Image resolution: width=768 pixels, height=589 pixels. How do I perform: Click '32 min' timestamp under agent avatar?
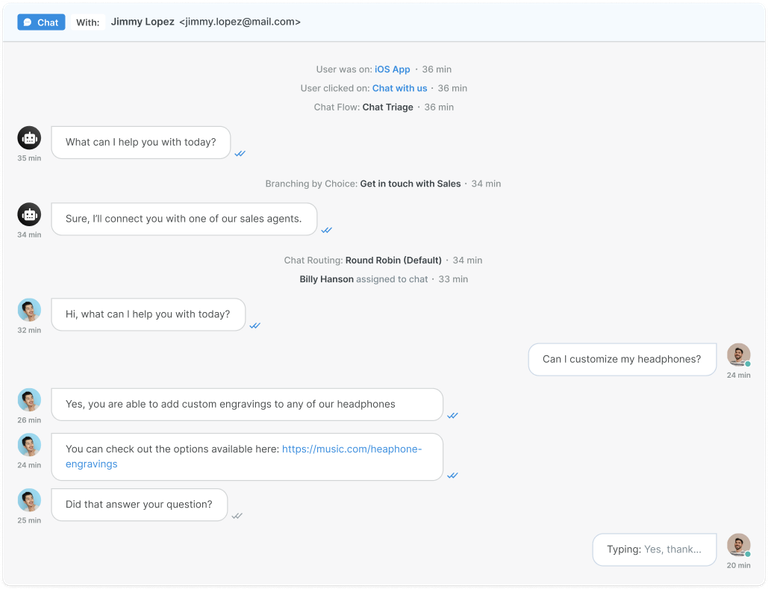(x=29, y=330)
